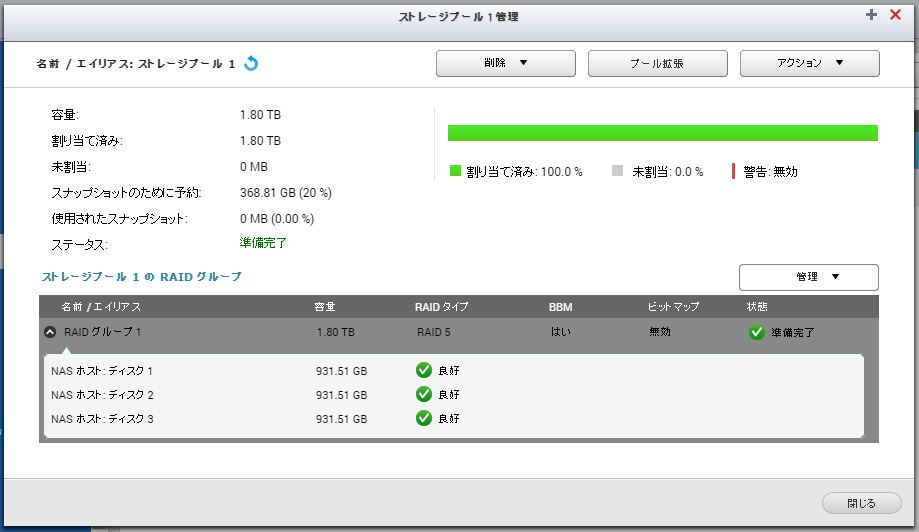This screenshot has width=919, height=532.
Task: Click the green check icon for ディスク 3
Action: (424, 418)
